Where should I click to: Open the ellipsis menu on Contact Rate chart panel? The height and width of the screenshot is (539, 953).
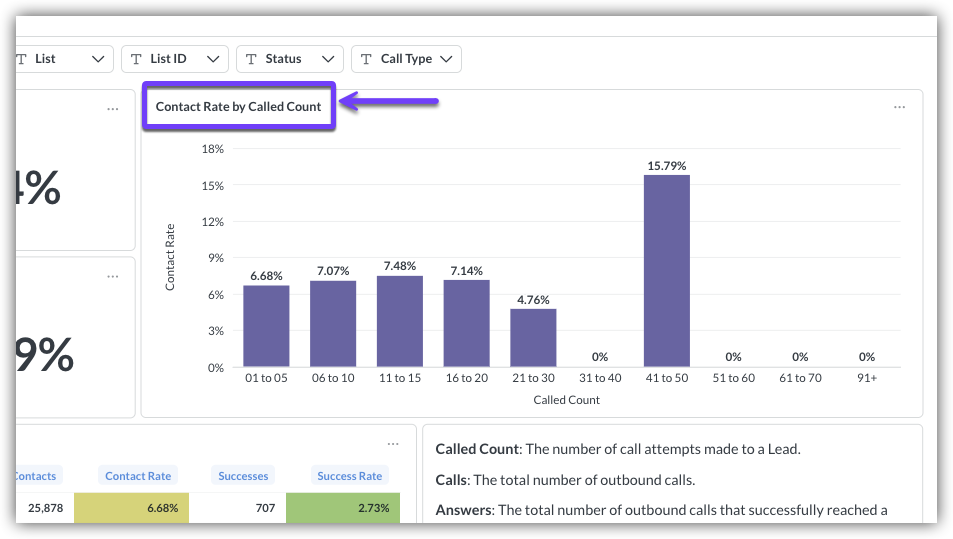tap(899, 108)
